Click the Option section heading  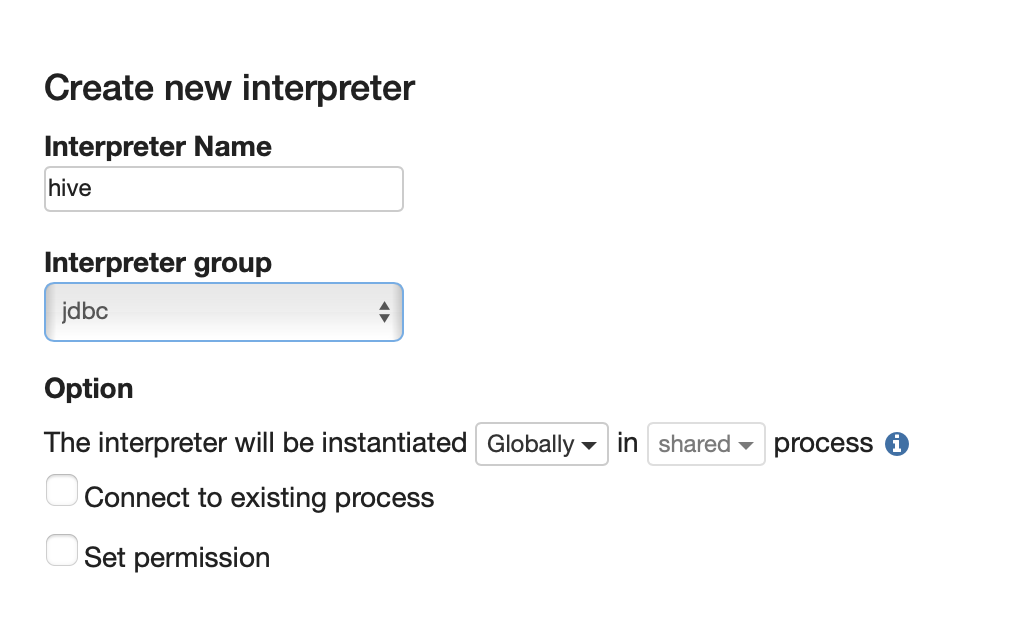pyautogui.click(x=89, y=389)
